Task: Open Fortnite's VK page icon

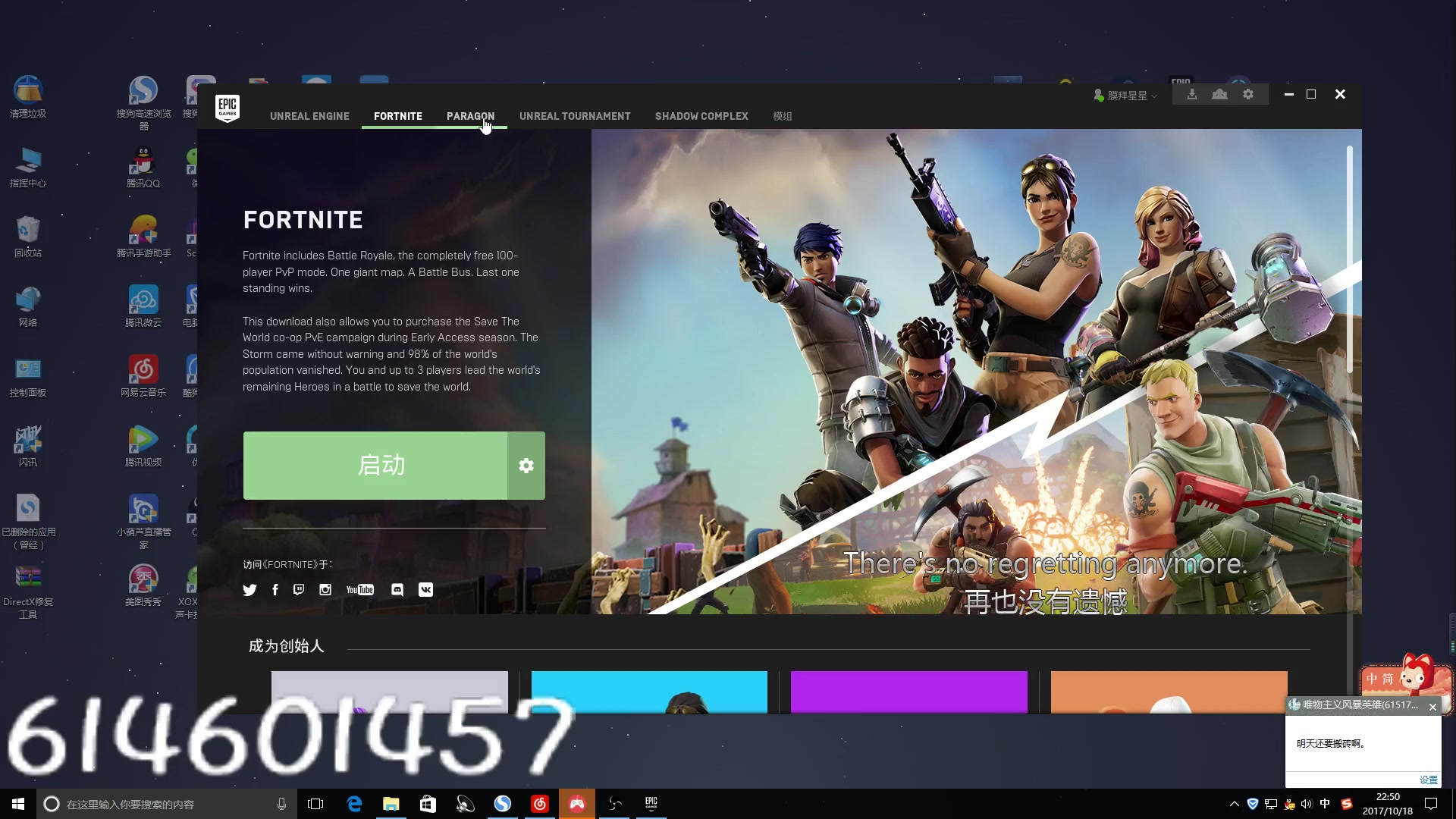Action: coord(425,590)
